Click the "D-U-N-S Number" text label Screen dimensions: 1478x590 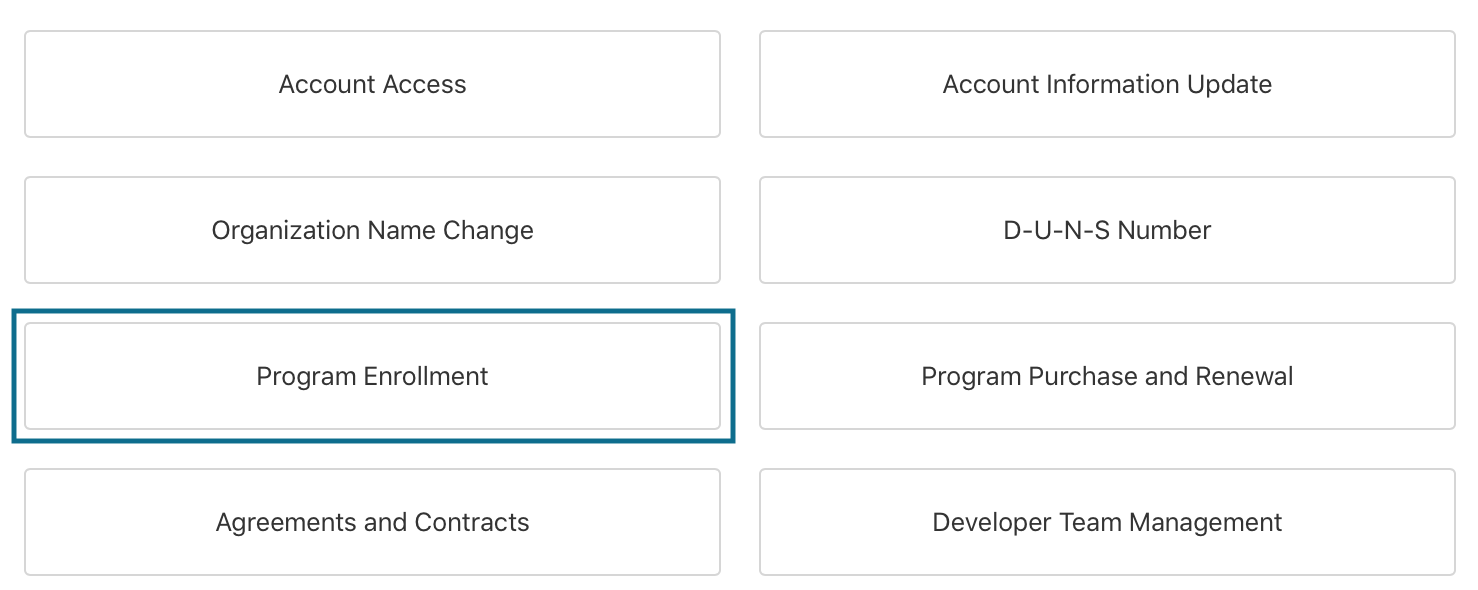(1107, 230)
